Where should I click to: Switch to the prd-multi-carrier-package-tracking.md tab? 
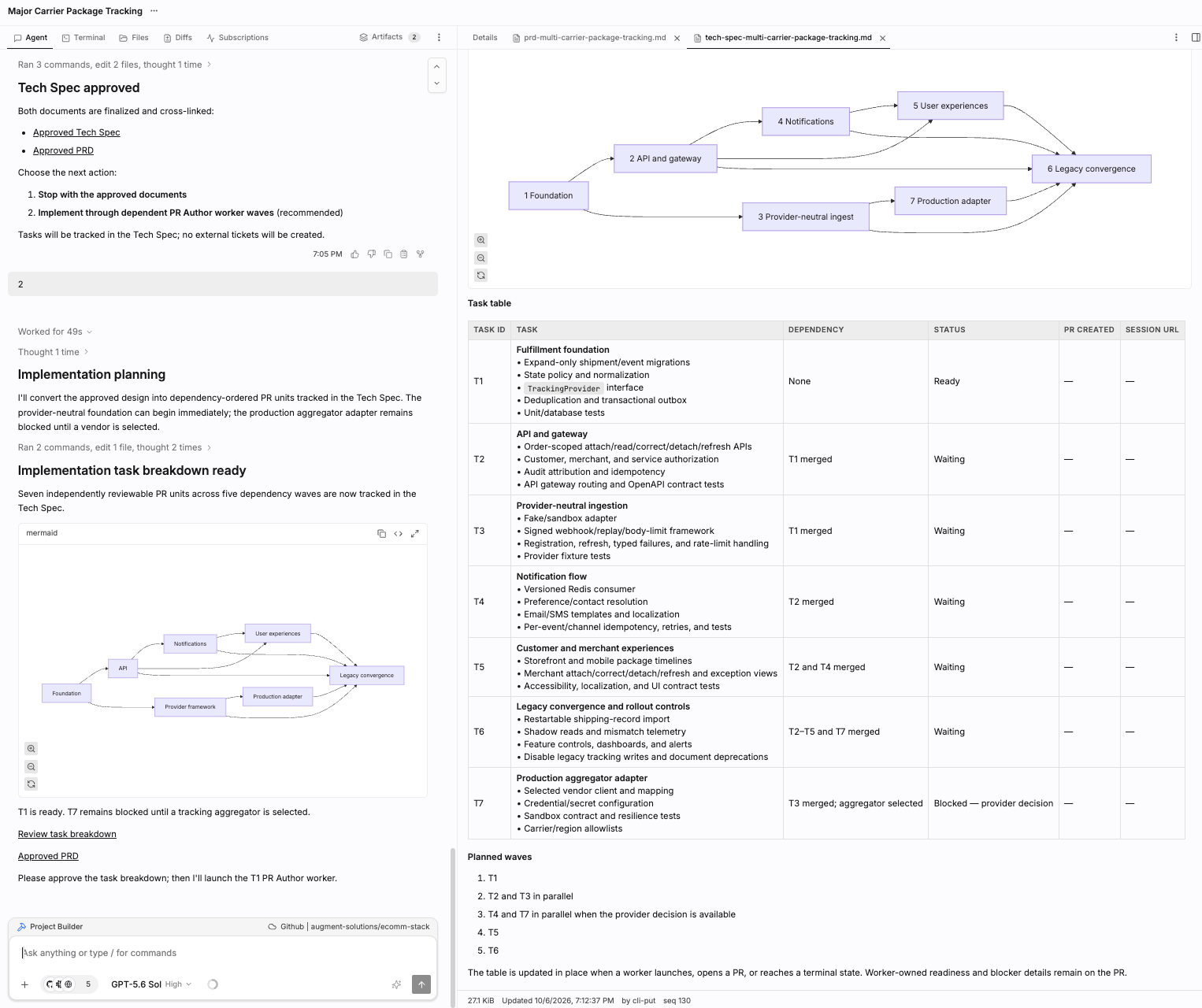pos(588,38)
